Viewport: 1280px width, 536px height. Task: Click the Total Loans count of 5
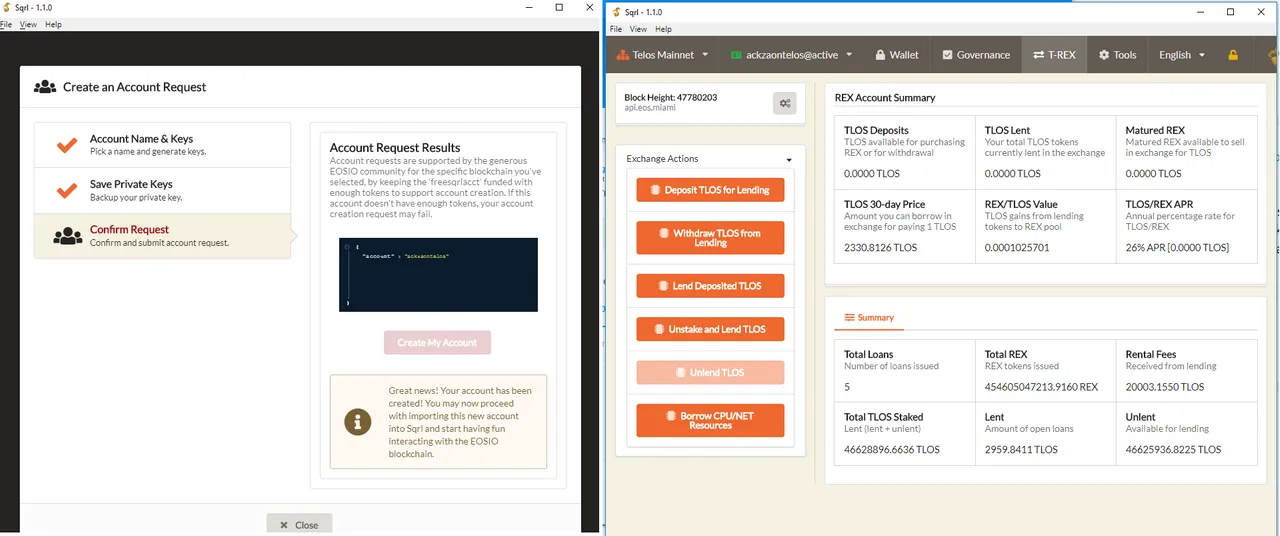pyautogui.click(x=847, y=387)
